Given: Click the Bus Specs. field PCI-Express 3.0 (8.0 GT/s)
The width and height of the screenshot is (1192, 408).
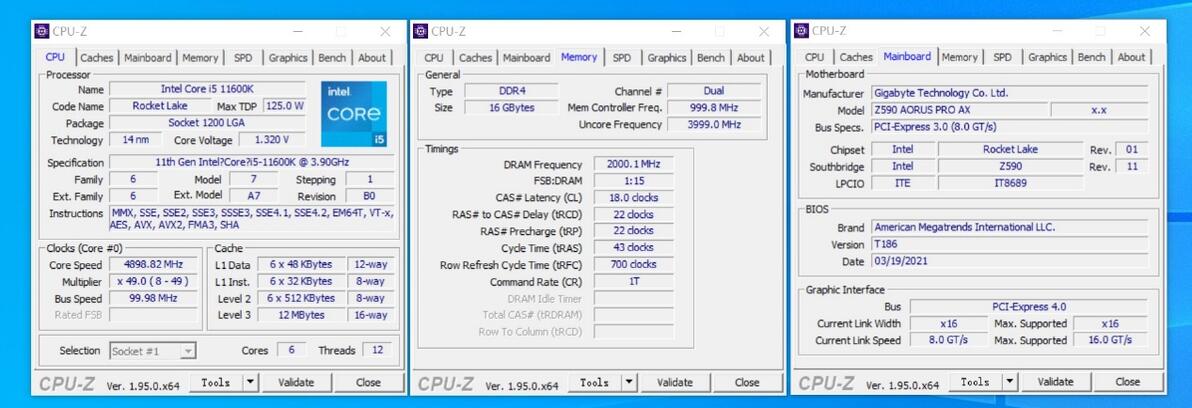Looking at the screenshot, I should [x=1009, y=127].
